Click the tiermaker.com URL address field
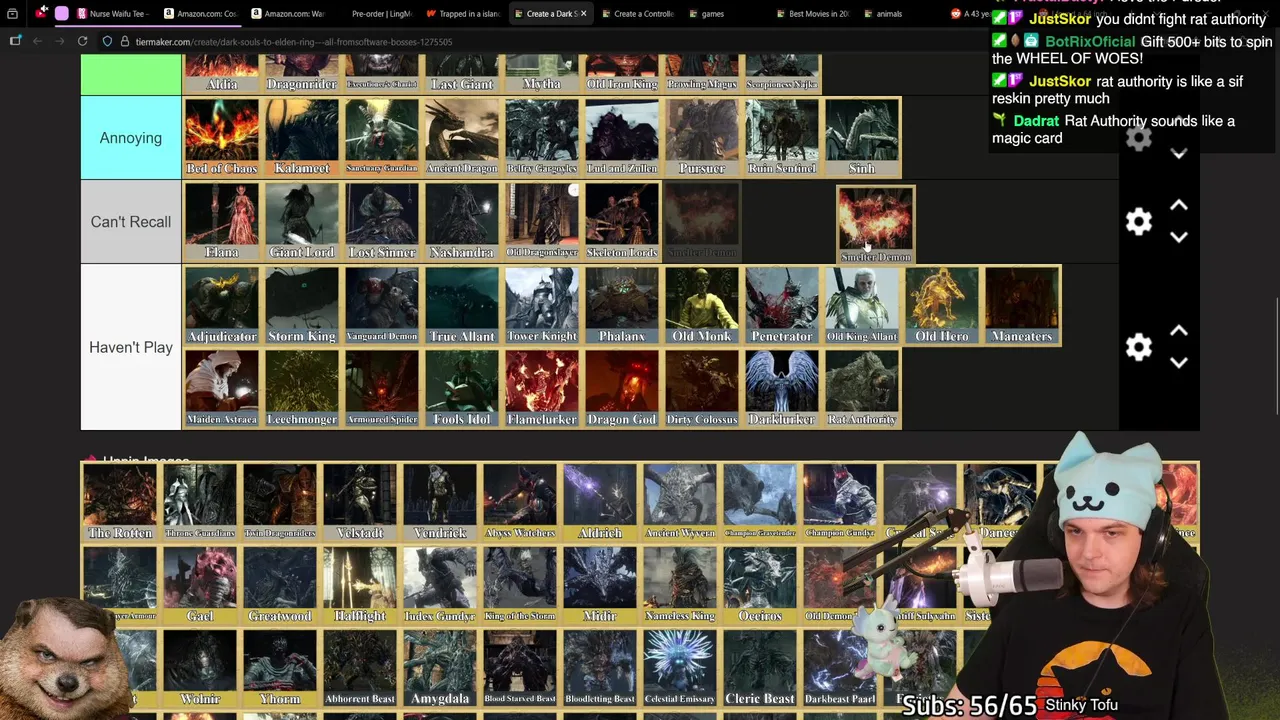The width and height of the screenshot is (1280, 720). pos(293,41)
